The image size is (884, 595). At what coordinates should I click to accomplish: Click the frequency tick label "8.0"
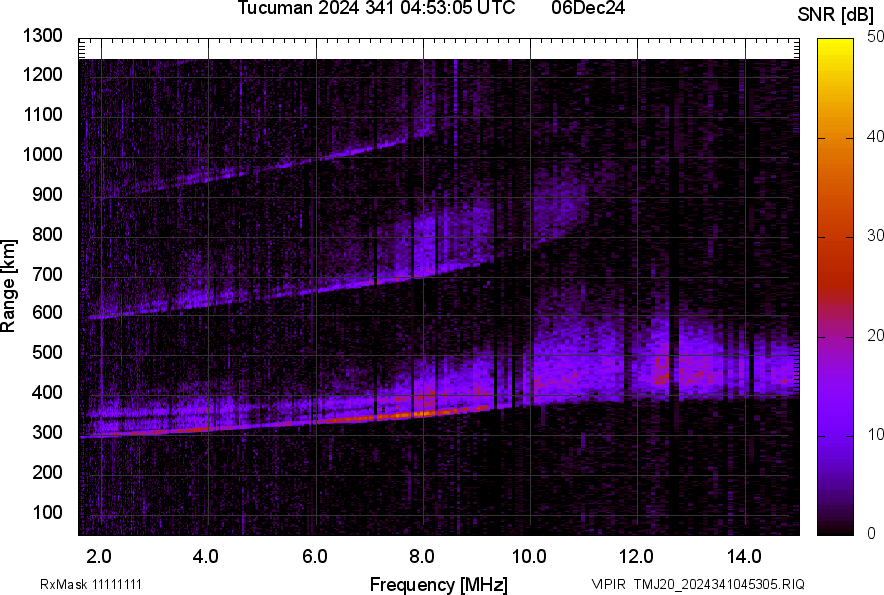click(422, 556)
